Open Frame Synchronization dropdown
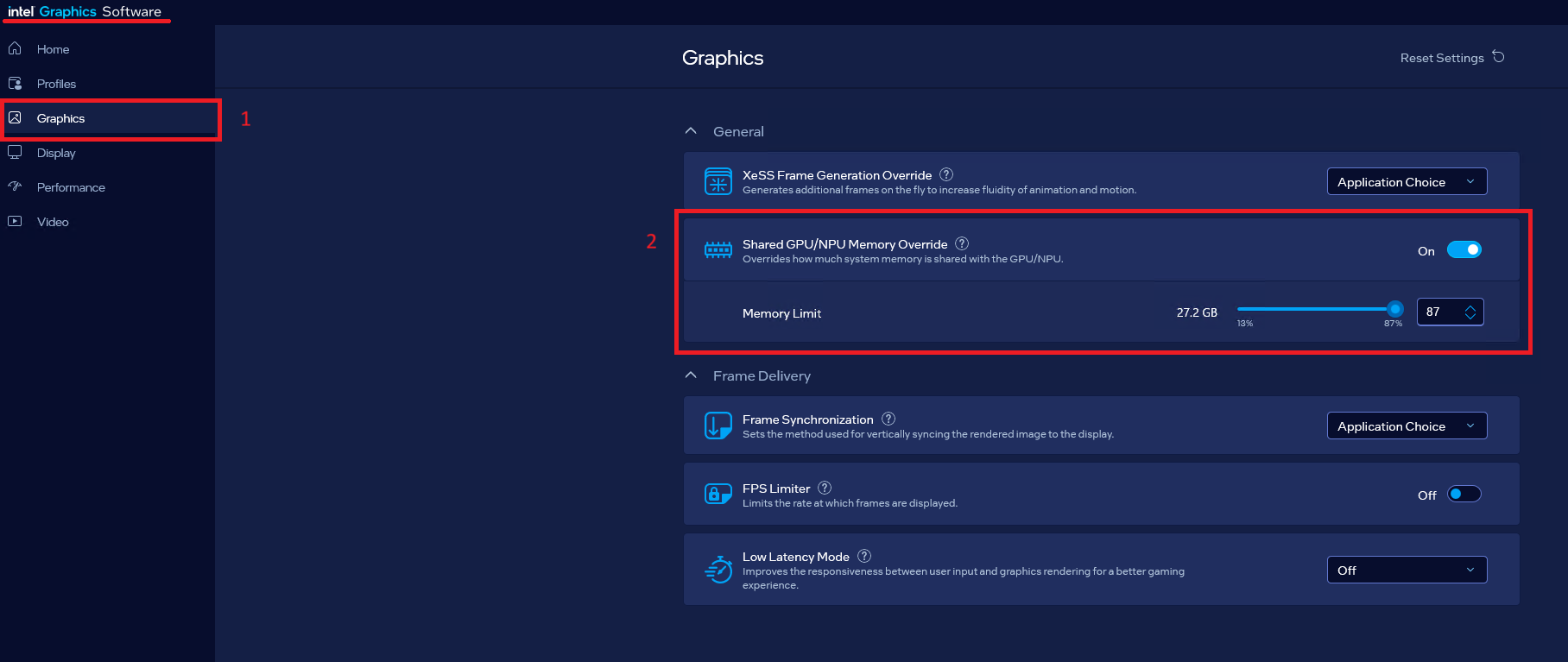The width and height of the screenshot is (1568, 662). [x=1407, y=426]
